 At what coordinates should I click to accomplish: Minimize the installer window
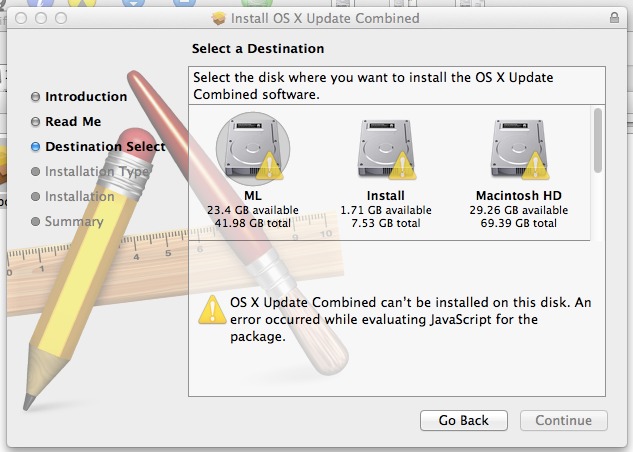(x=41, y=18)
